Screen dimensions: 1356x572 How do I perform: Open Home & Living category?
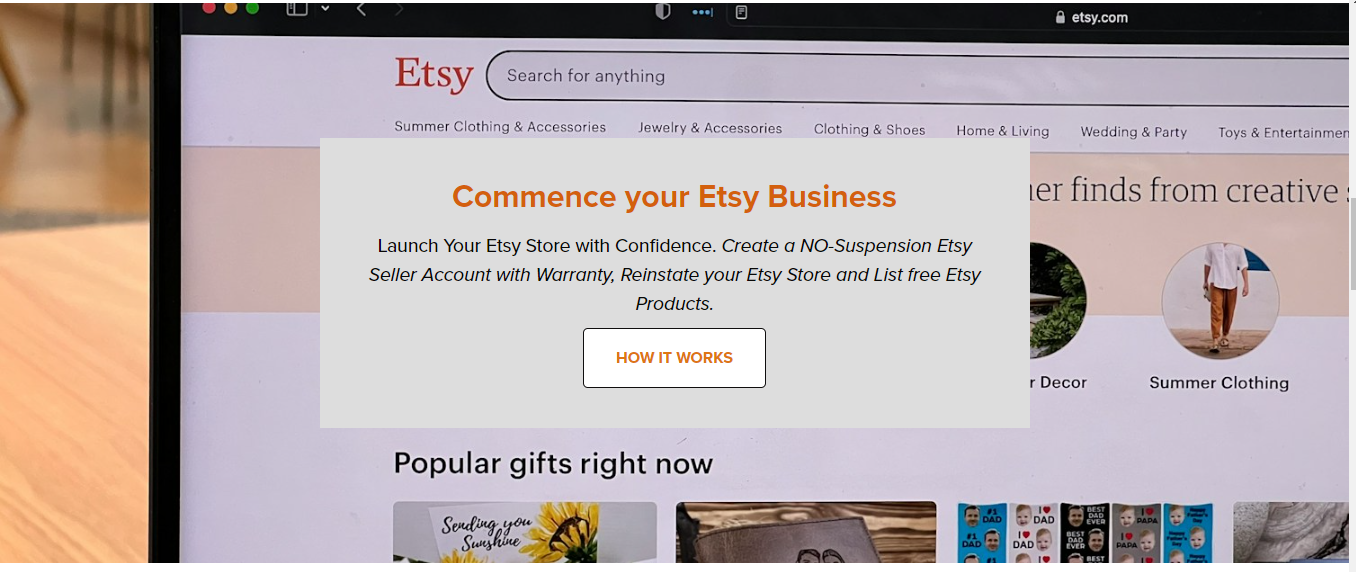click(x=1002, y=131)
